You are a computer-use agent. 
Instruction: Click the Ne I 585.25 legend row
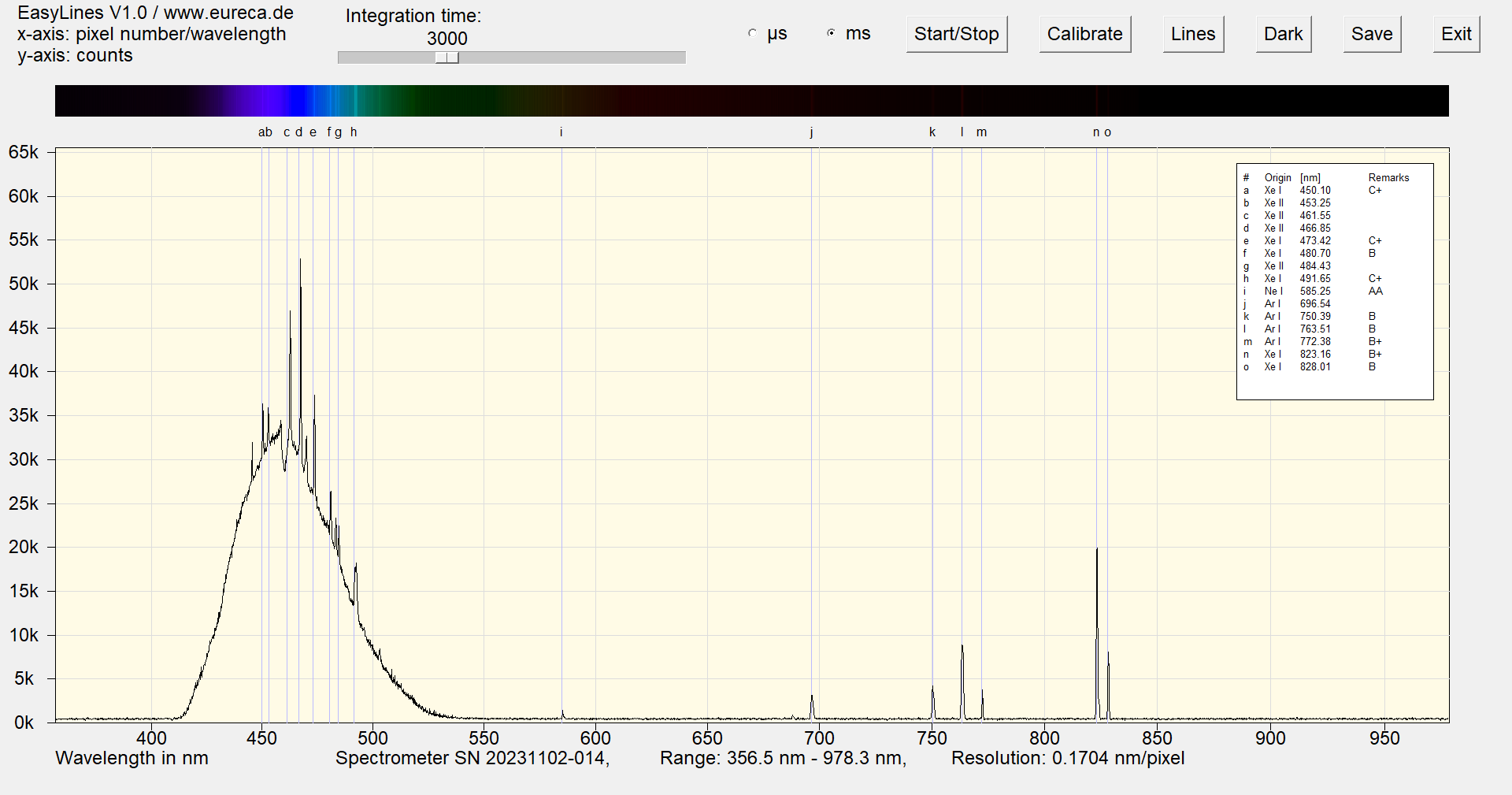tap(1313, 291)
